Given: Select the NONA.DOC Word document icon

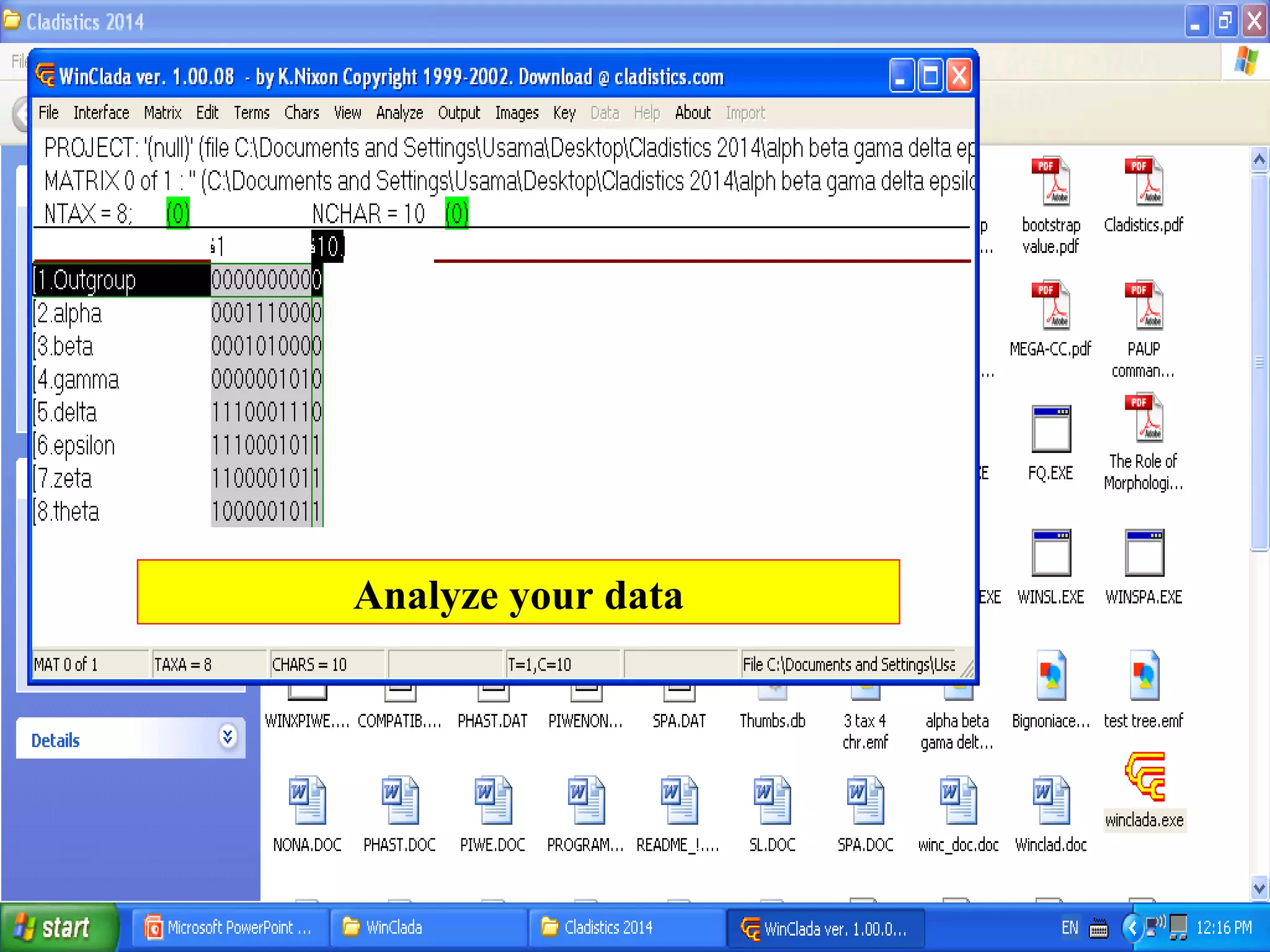Looking at the screenshot, I should click(307, 800).
